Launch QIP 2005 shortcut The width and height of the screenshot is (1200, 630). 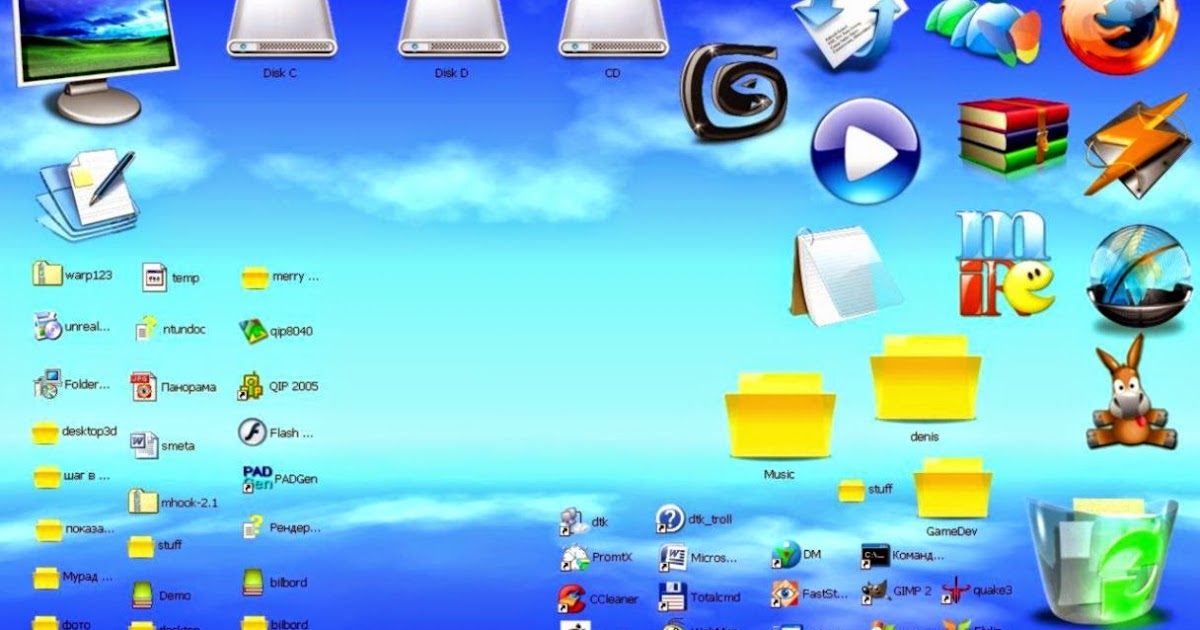pyautogui.click(x=250, y=386)
